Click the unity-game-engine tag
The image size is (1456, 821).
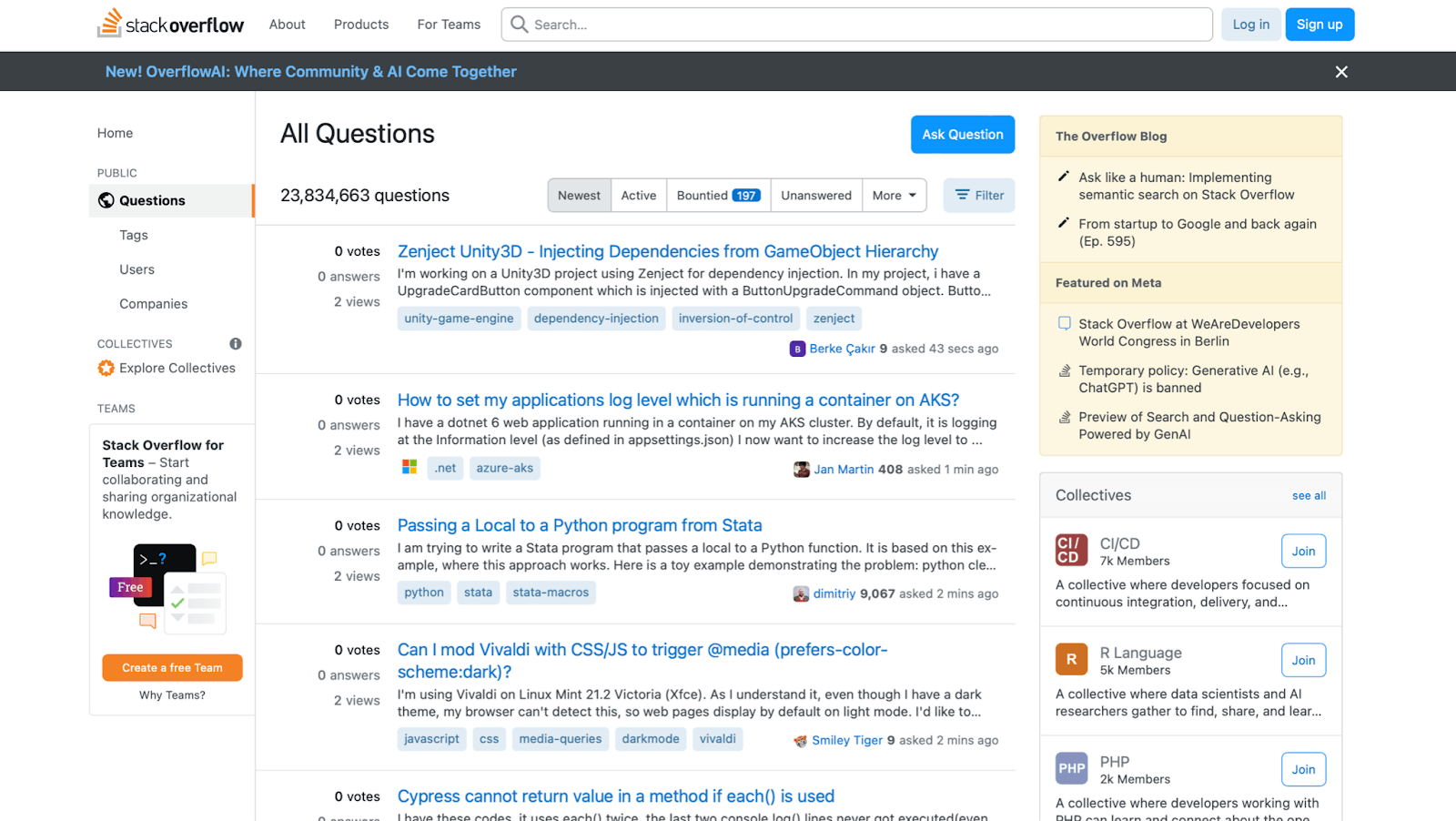point(459,319)
